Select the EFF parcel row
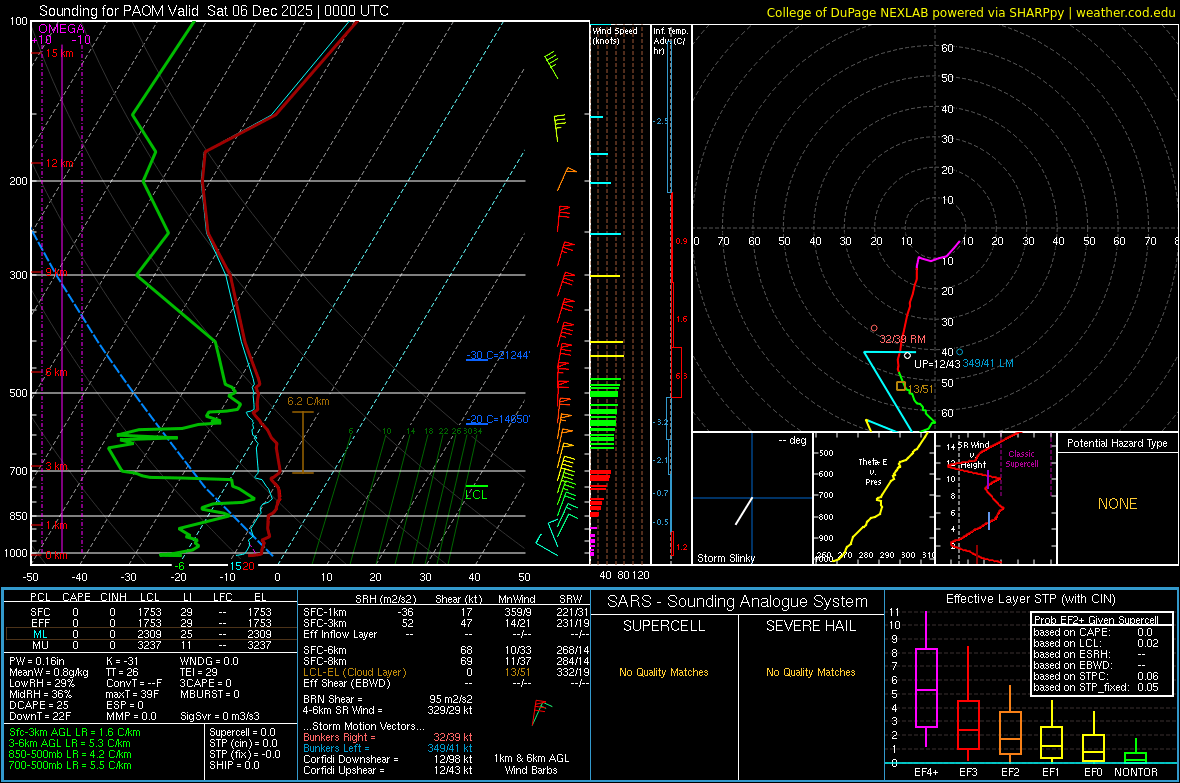The height and width of the screenshot is (783, 1180). pyautogui.click(x=151, y=623)
